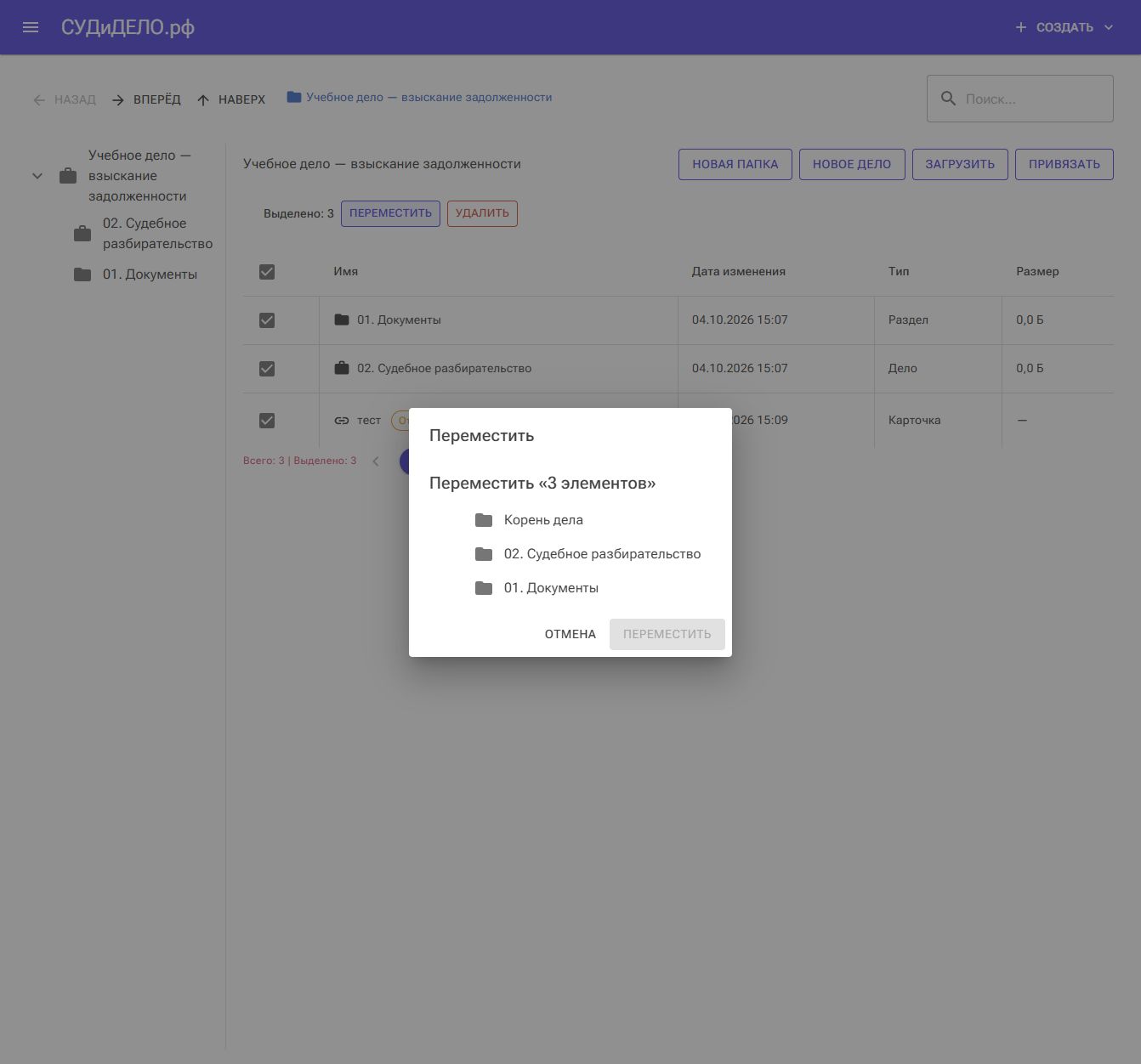Viewport: 1141px width, 1064px height.
Task: Uncheck the 01. Документы row checkbox
Action: pos(267,320)
